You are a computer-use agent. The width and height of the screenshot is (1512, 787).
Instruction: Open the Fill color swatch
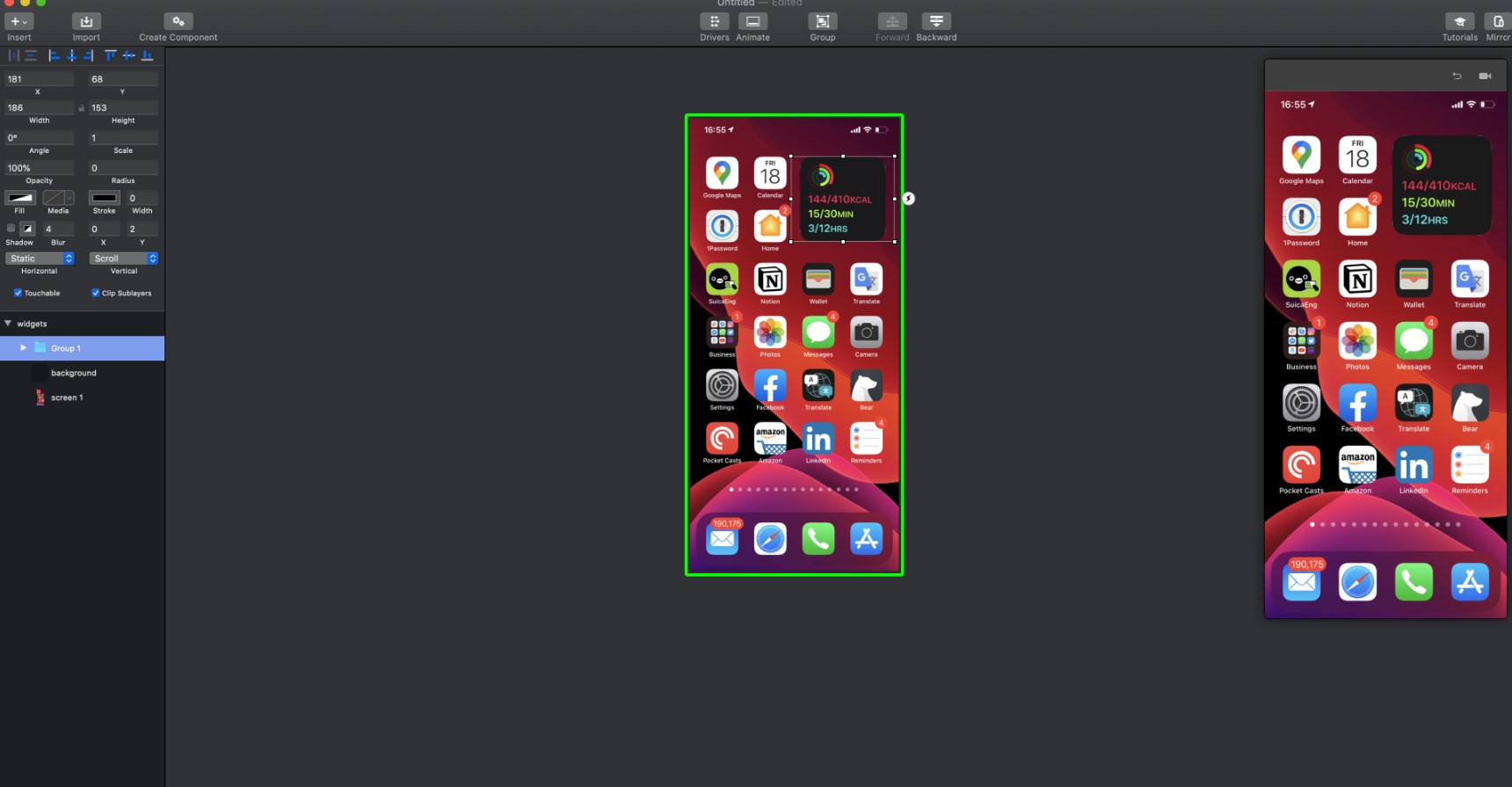click(x=19, y=198)
